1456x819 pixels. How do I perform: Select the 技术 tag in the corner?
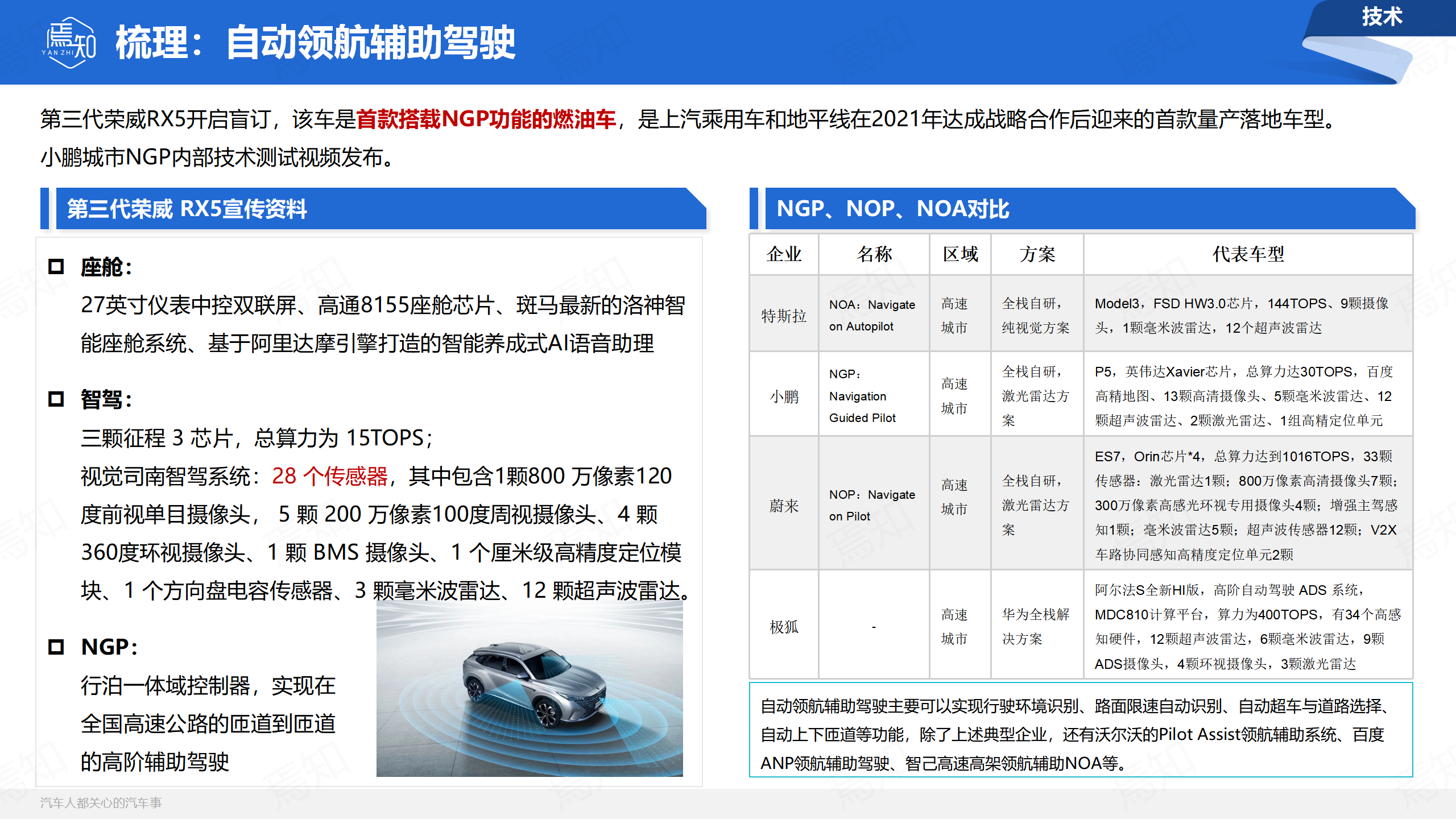point(1382,17)
